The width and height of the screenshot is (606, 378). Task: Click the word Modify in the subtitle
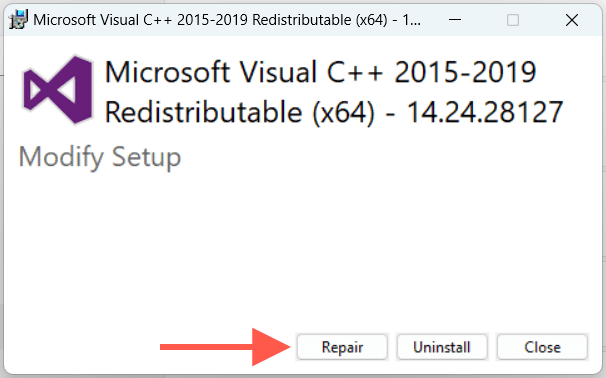point(61,158)
